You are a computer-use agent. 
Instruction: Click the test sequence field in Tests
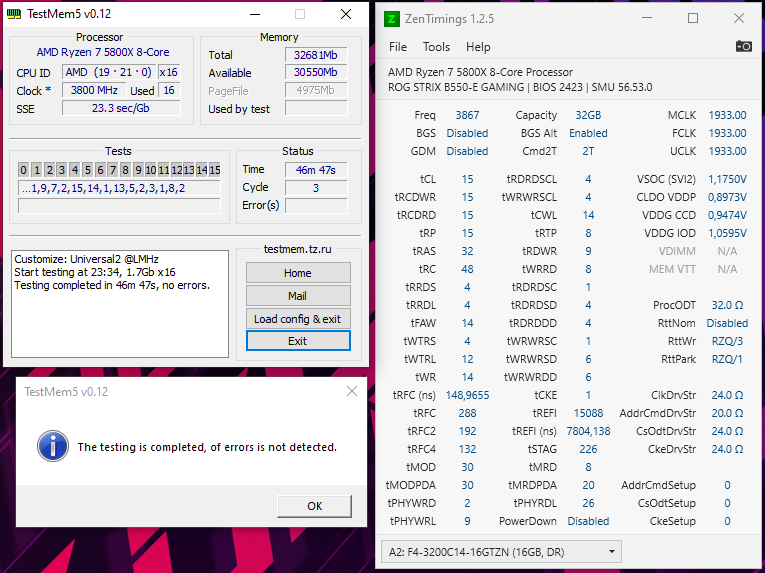tap(119, 188)
